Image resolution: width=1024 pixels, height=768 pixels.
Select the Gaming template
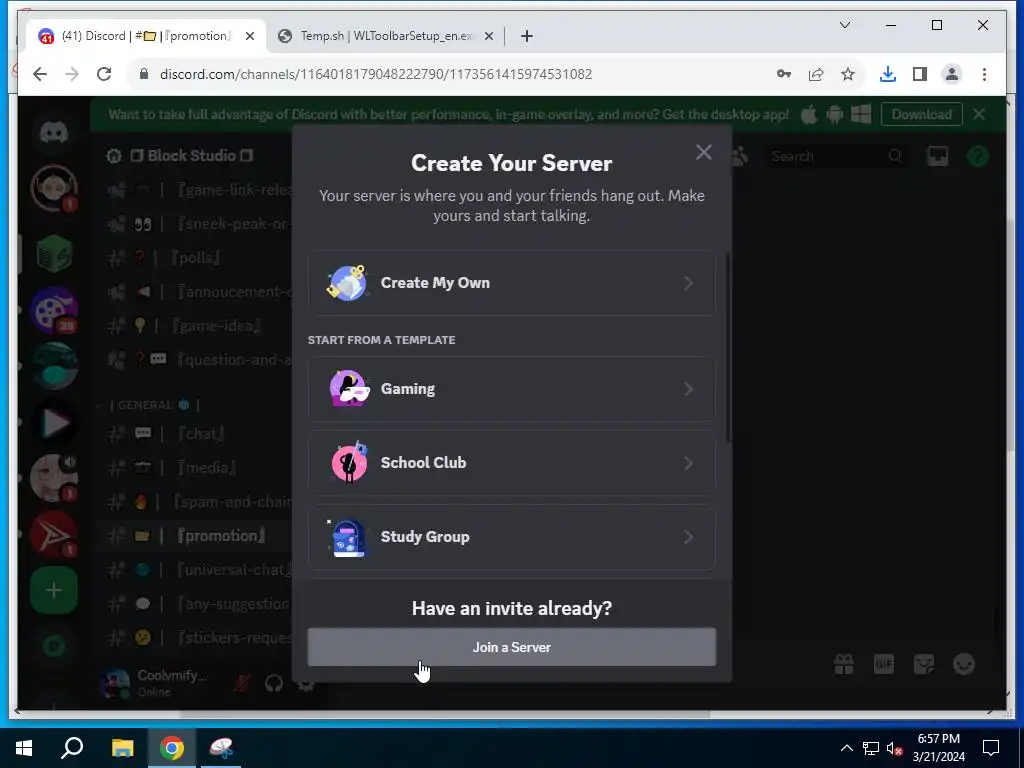point(511,389)
